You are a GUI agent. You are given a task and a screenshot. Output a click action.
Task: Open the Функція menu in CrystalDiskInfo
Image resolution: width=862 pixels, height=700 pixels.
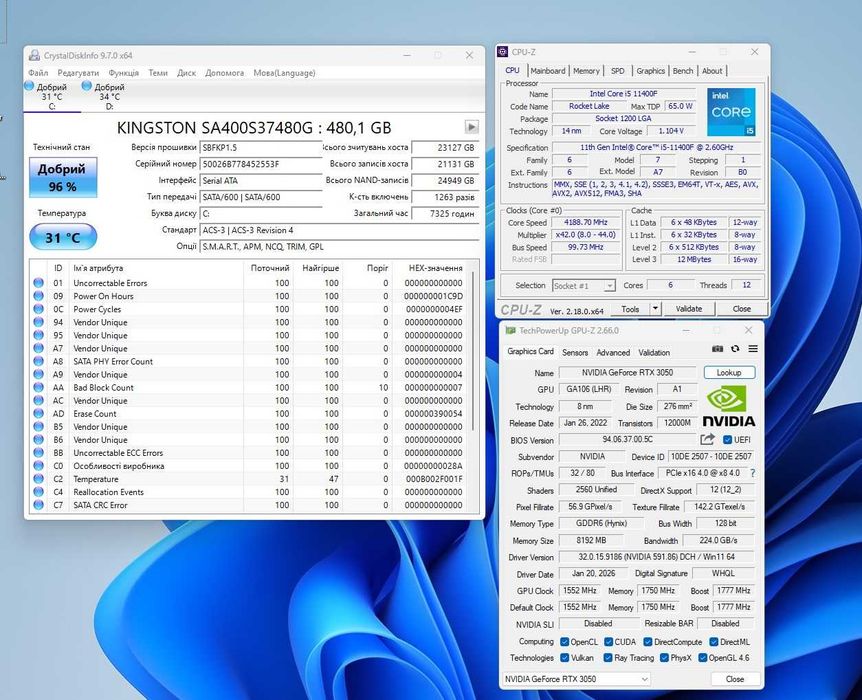pyautogui.click(x=124, y=73)
